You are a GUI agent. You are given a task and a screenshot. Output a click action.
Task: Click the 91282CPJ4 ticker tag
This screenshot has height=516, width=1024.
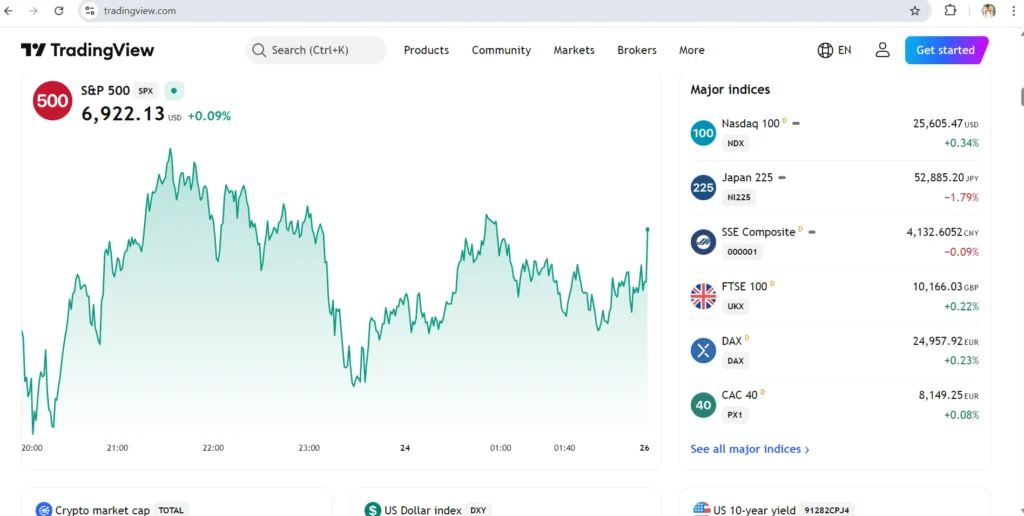(x=826, y=510)
